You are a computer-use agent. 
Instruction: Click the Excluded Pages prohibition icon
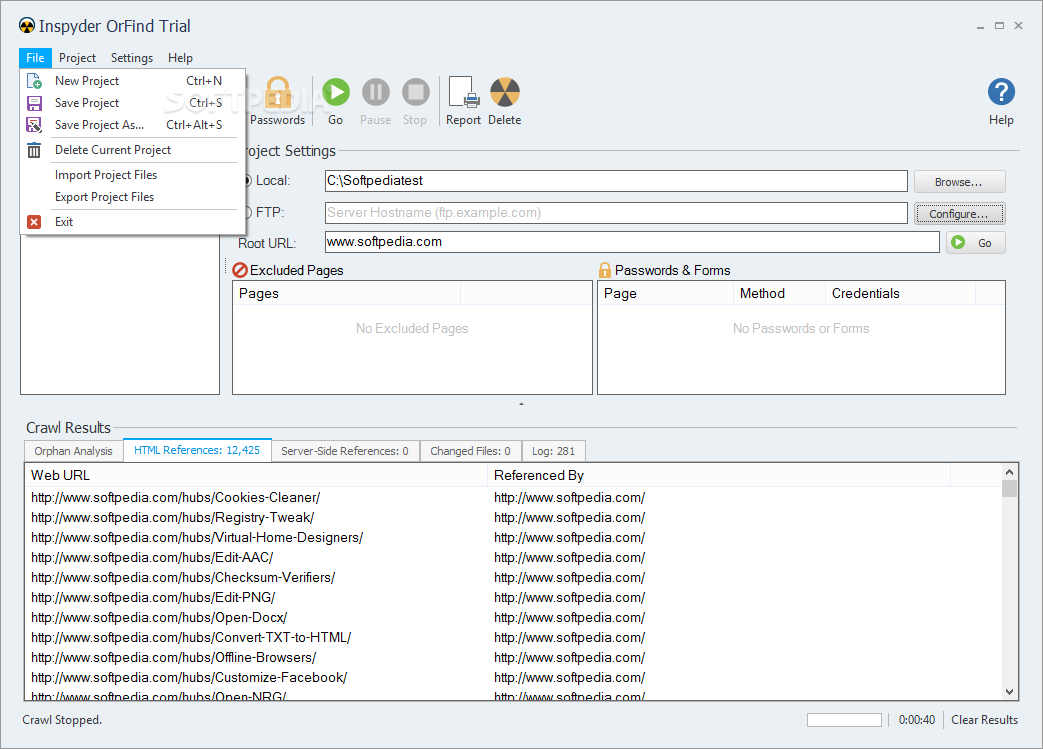pos(240,270)
